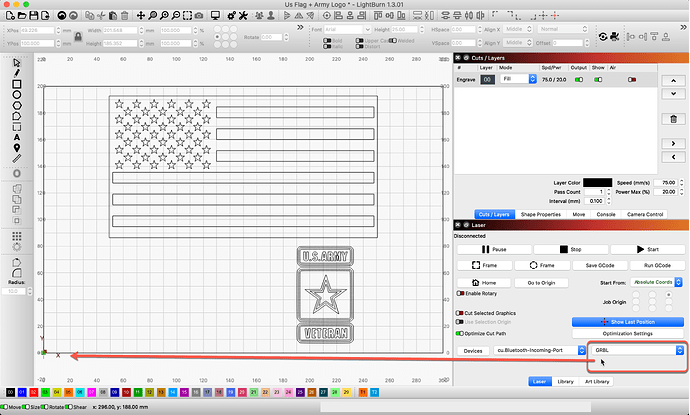Choose the Select arrow tool

click(x=17, y=62)
